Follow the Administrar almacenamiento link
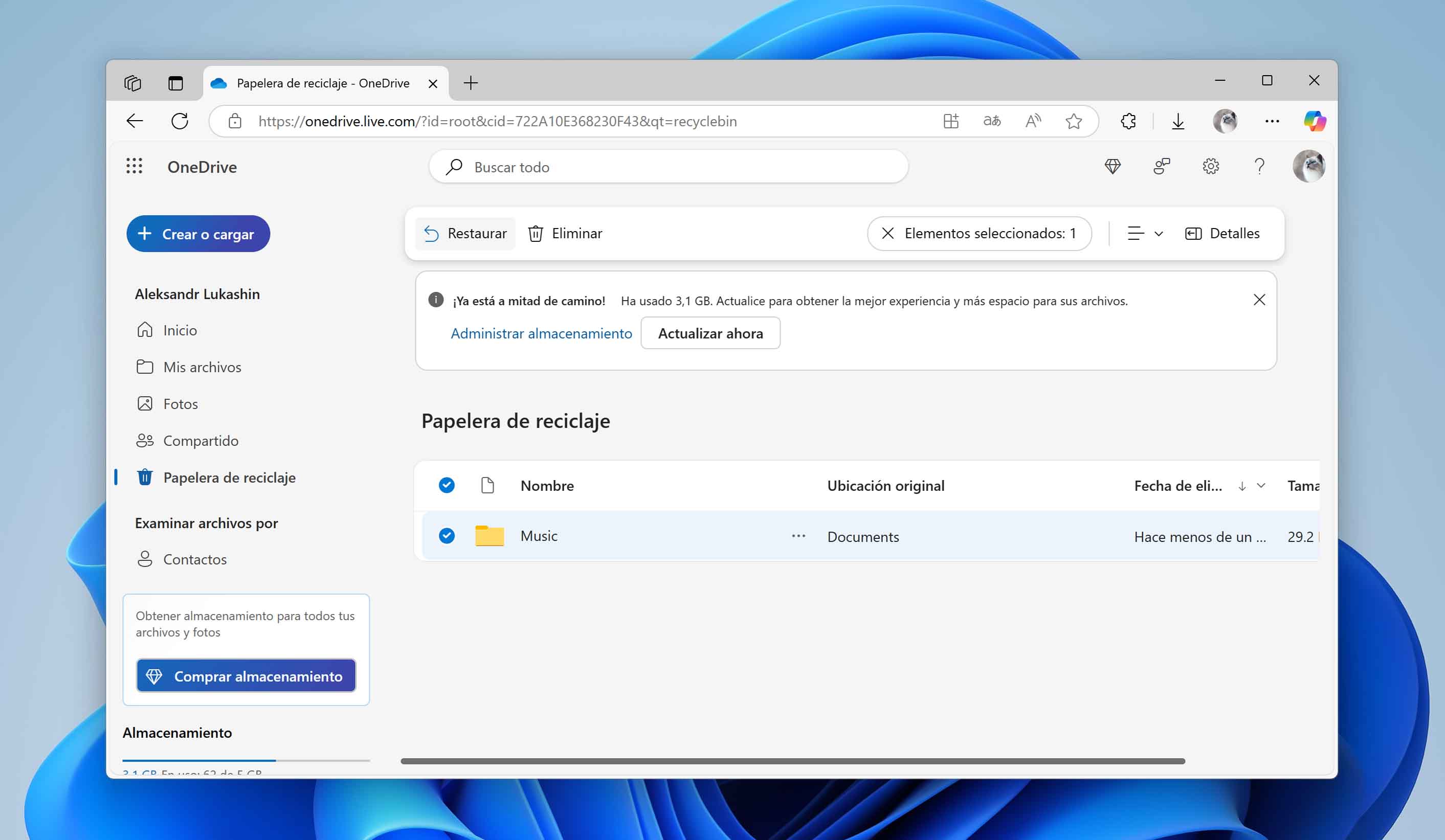 point(541,333)
